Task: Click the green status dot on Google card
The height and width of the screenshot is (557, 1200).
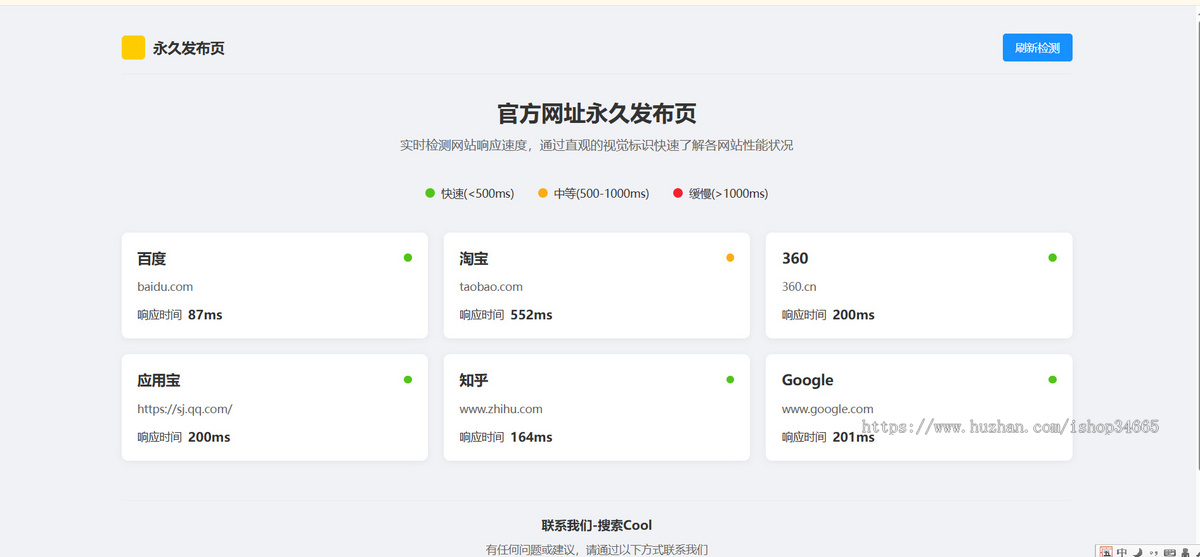Action: [x=1052, y=380]
